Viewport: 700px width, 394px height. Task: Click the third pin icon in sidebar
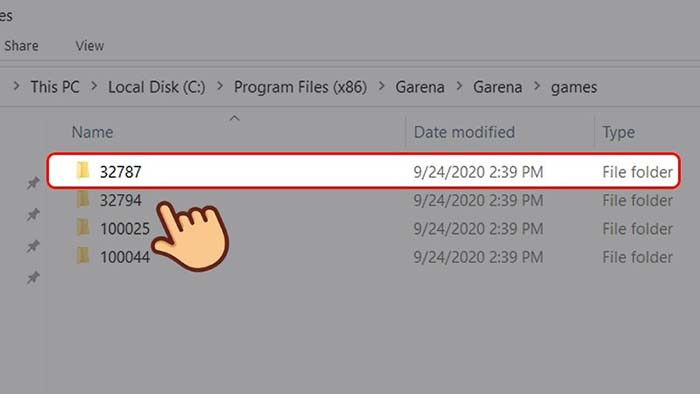tap(33, 246)
